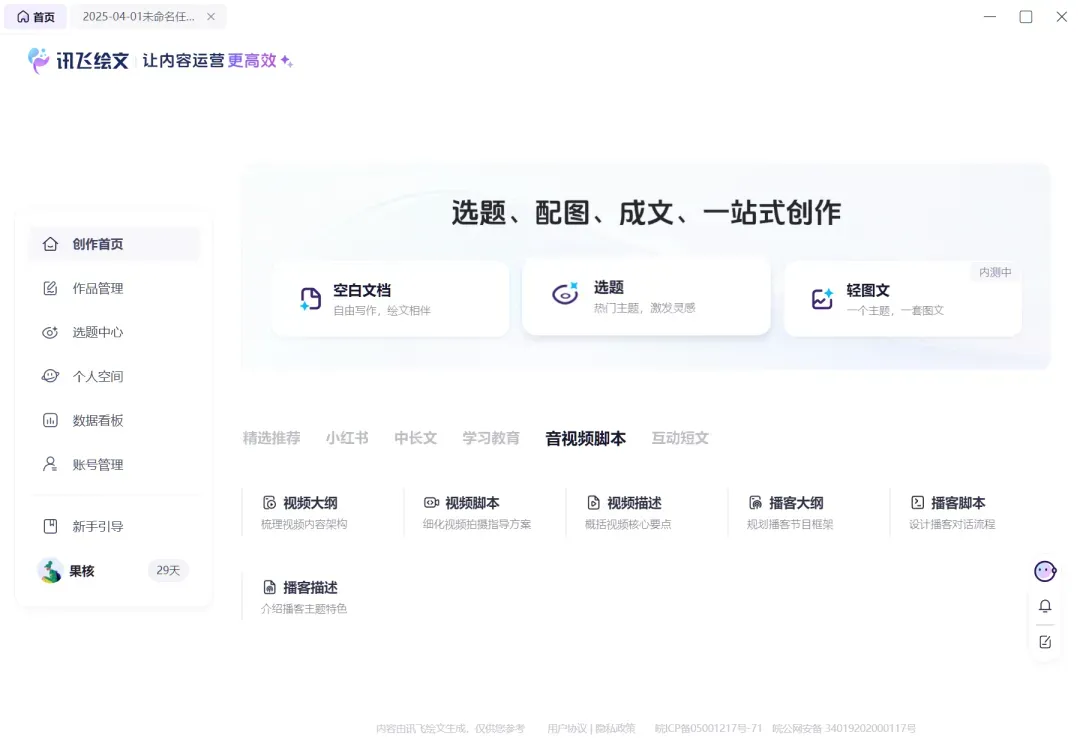Click the eye icon beside 选题中心
This screenshot has width=1080, height=744.
[50, 332]
